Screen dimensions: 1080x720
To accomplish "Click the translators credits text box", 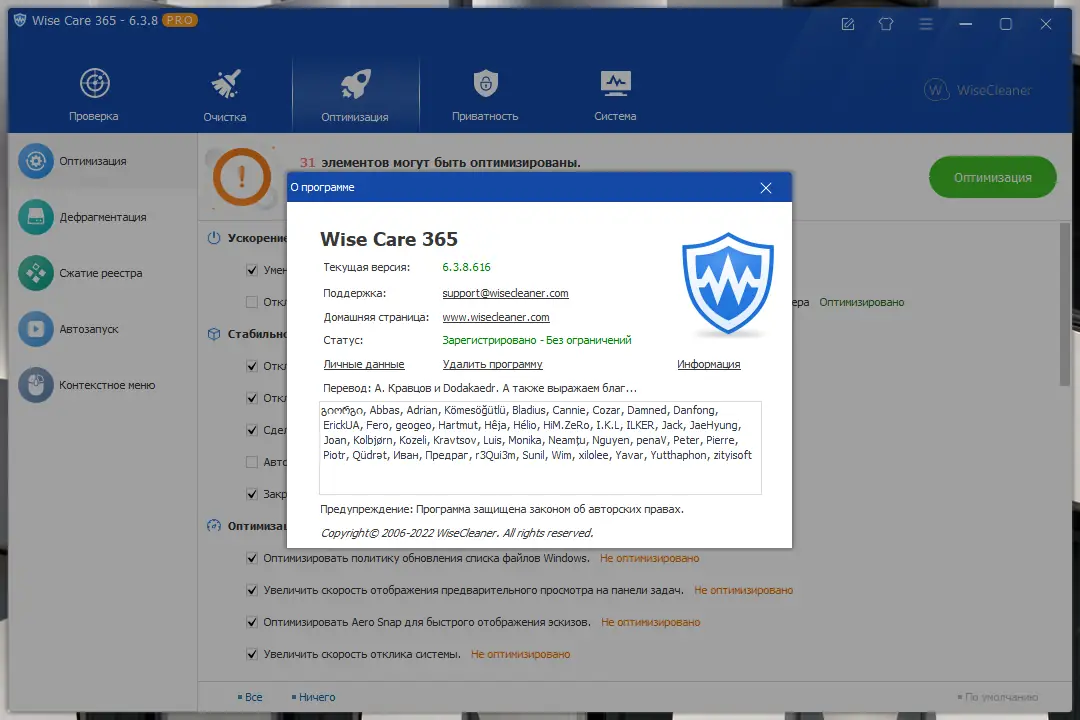I will click(540, 448).
